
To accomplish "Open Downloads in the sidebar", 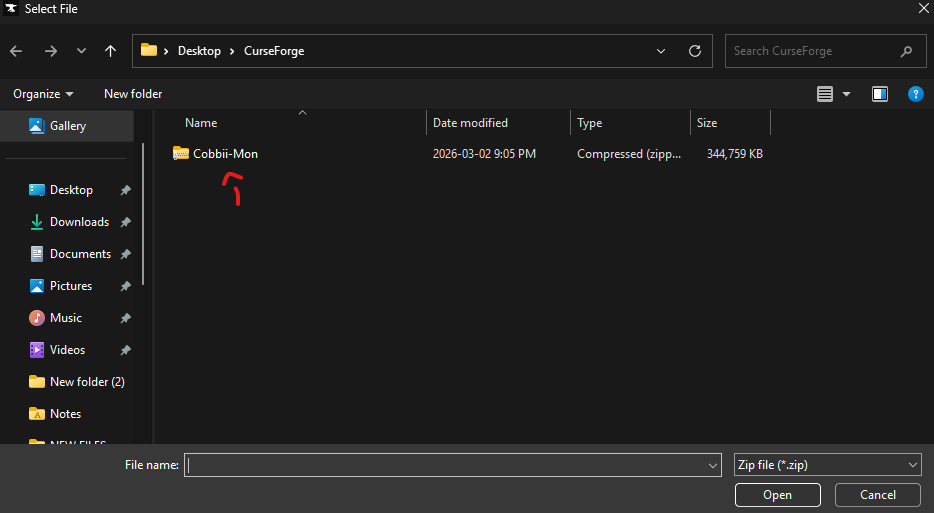I will click(79, 222).
